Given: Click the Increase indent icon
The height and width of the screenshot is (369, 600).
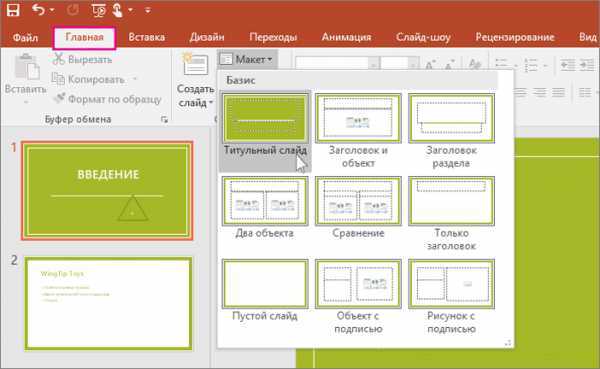Looking at the screenshot, I should (x=588, y=64).
